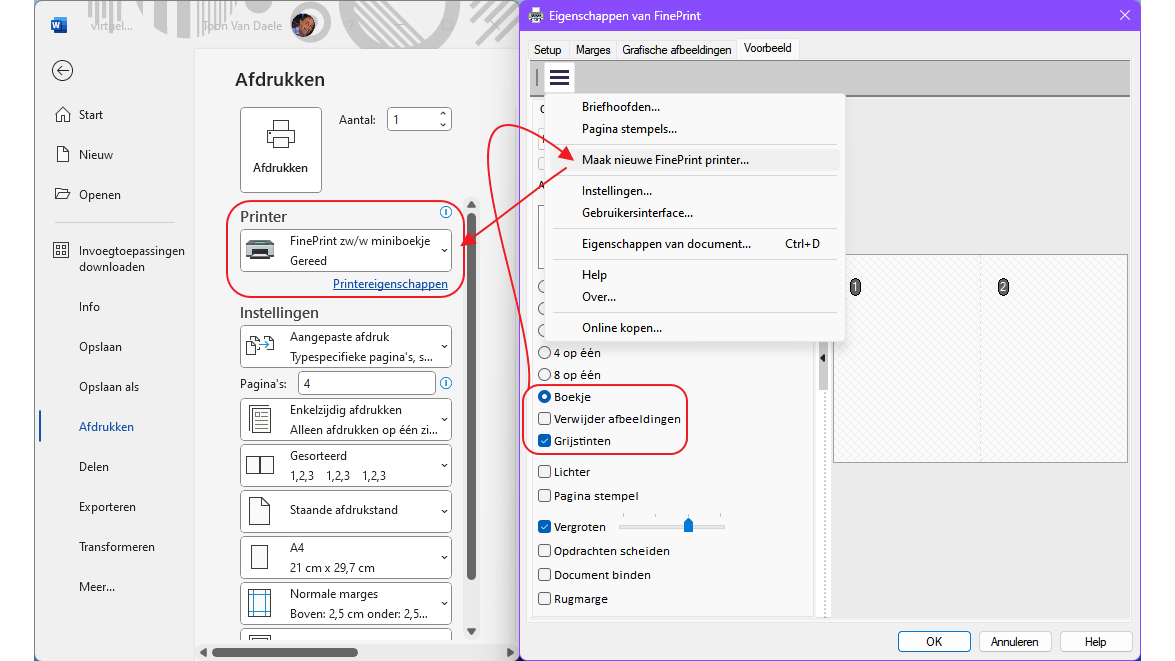Expand the Normale marges dropdown
1175x661 pixels.
345,603
